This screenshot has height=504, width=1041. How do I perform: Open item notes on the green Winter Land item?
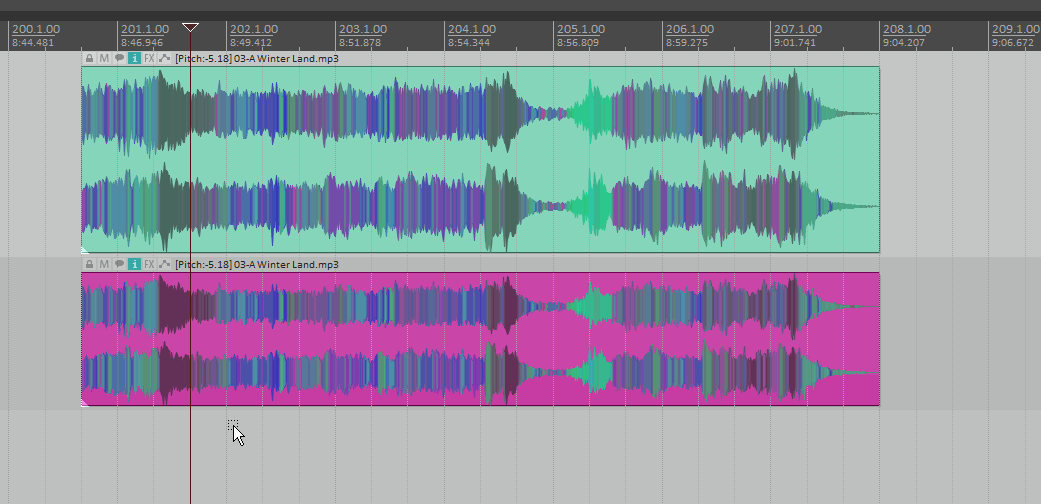point(120,58)
